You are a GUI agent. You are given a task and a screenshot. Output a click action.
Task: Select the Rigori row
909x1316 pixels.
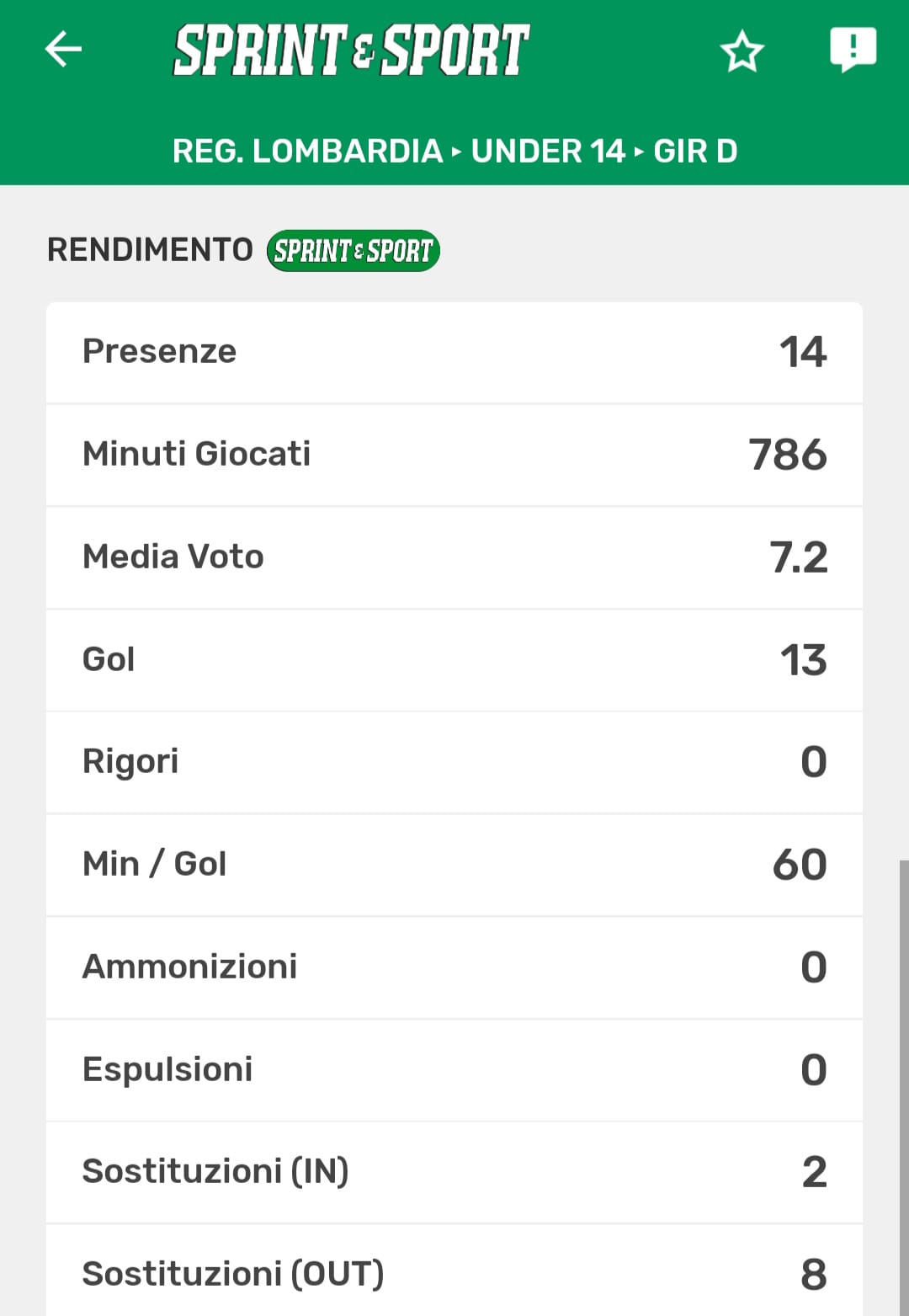pyautogui.click(x=454, y=762)
